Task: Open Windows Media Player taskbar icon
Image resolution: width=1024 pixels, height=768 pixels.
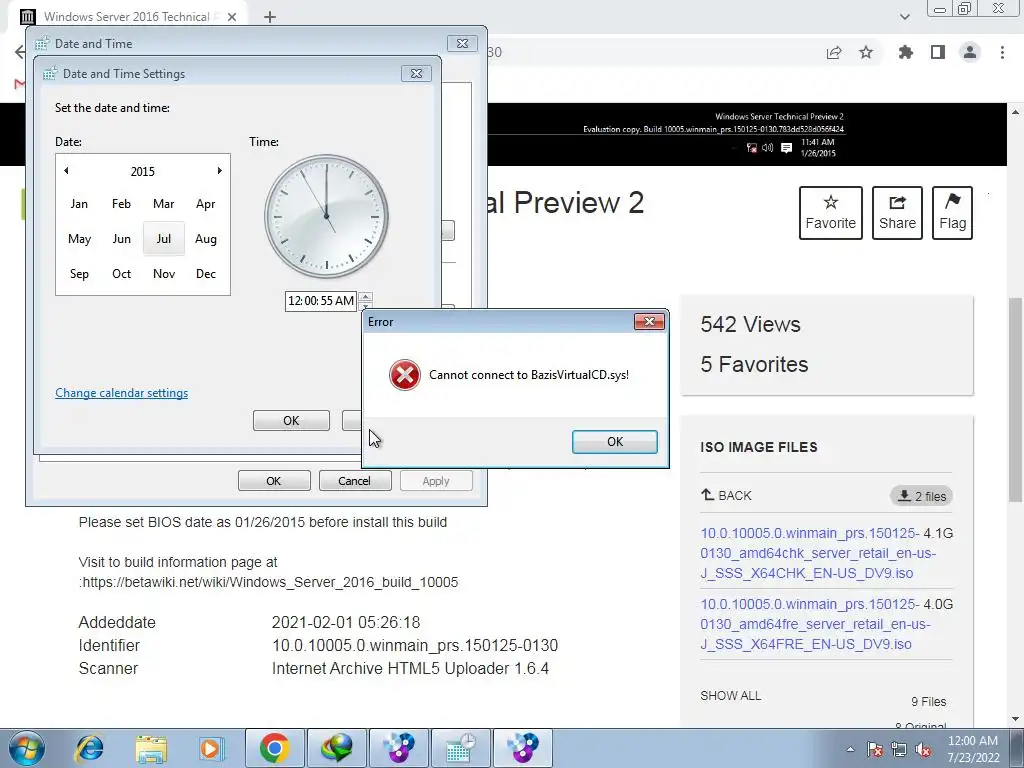Action: pos(211,748)
